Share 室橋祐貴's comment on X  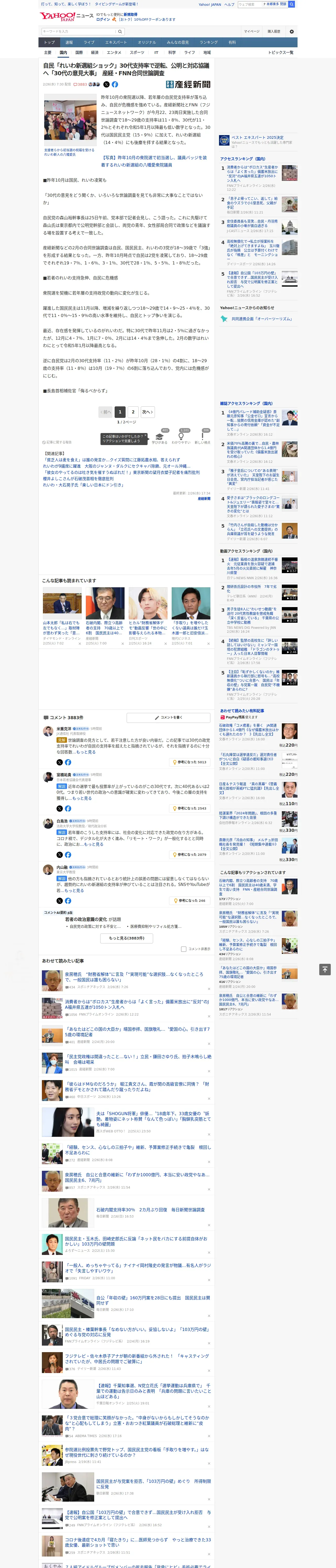tap(60, 808)
